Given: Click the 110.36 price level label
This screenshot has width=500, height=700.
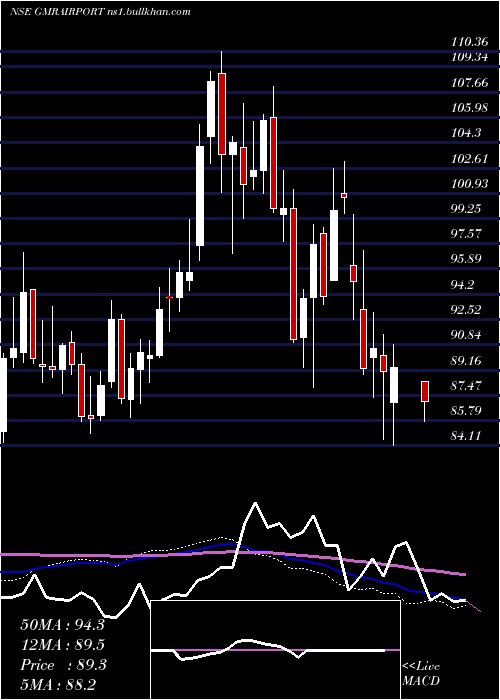Looking at the screenshot, I should (468, 42).
